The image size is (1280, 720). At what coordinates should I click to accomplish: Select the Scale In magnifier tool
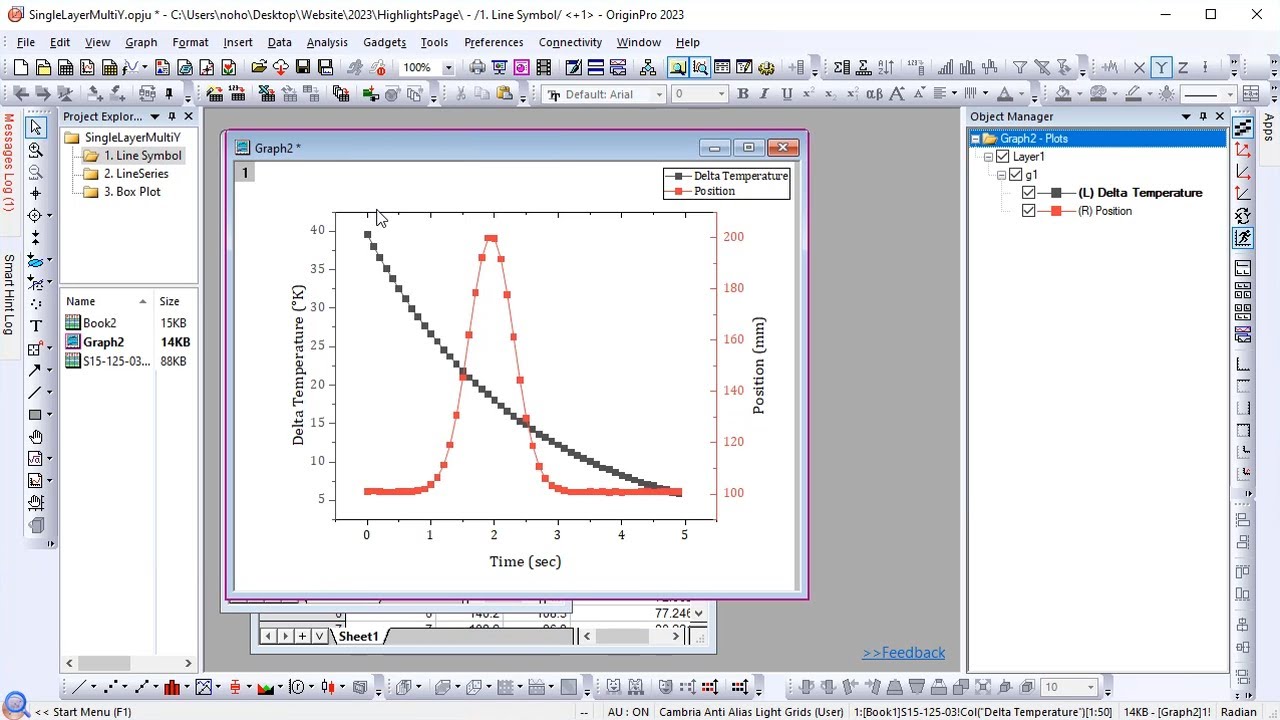[36, 149]
